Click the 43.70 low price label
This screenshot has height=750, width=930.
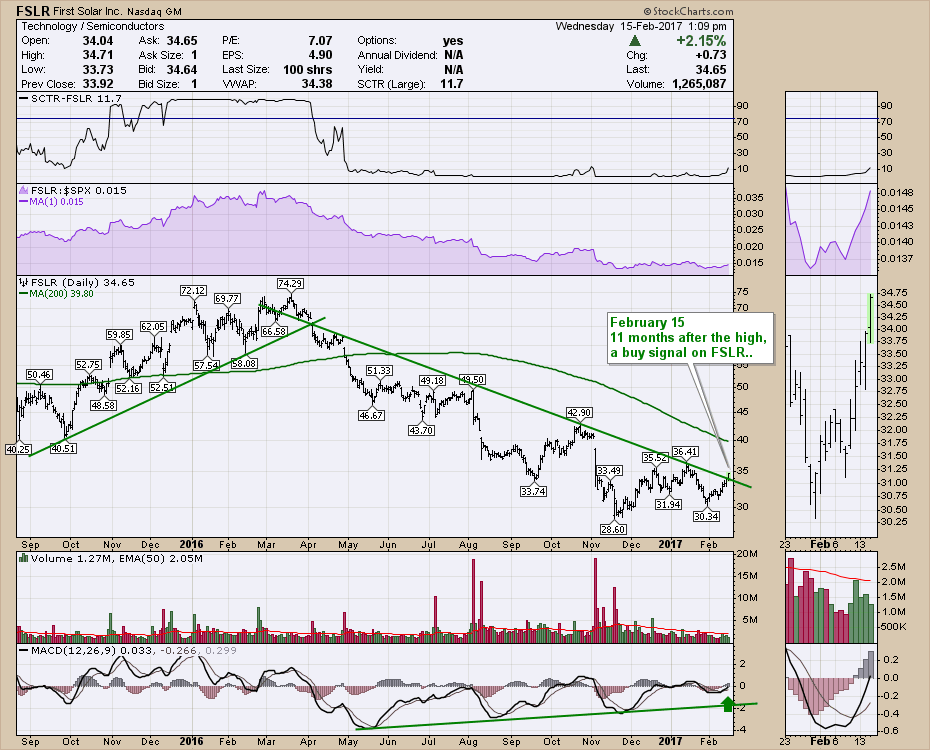click(x=421, y=430)
